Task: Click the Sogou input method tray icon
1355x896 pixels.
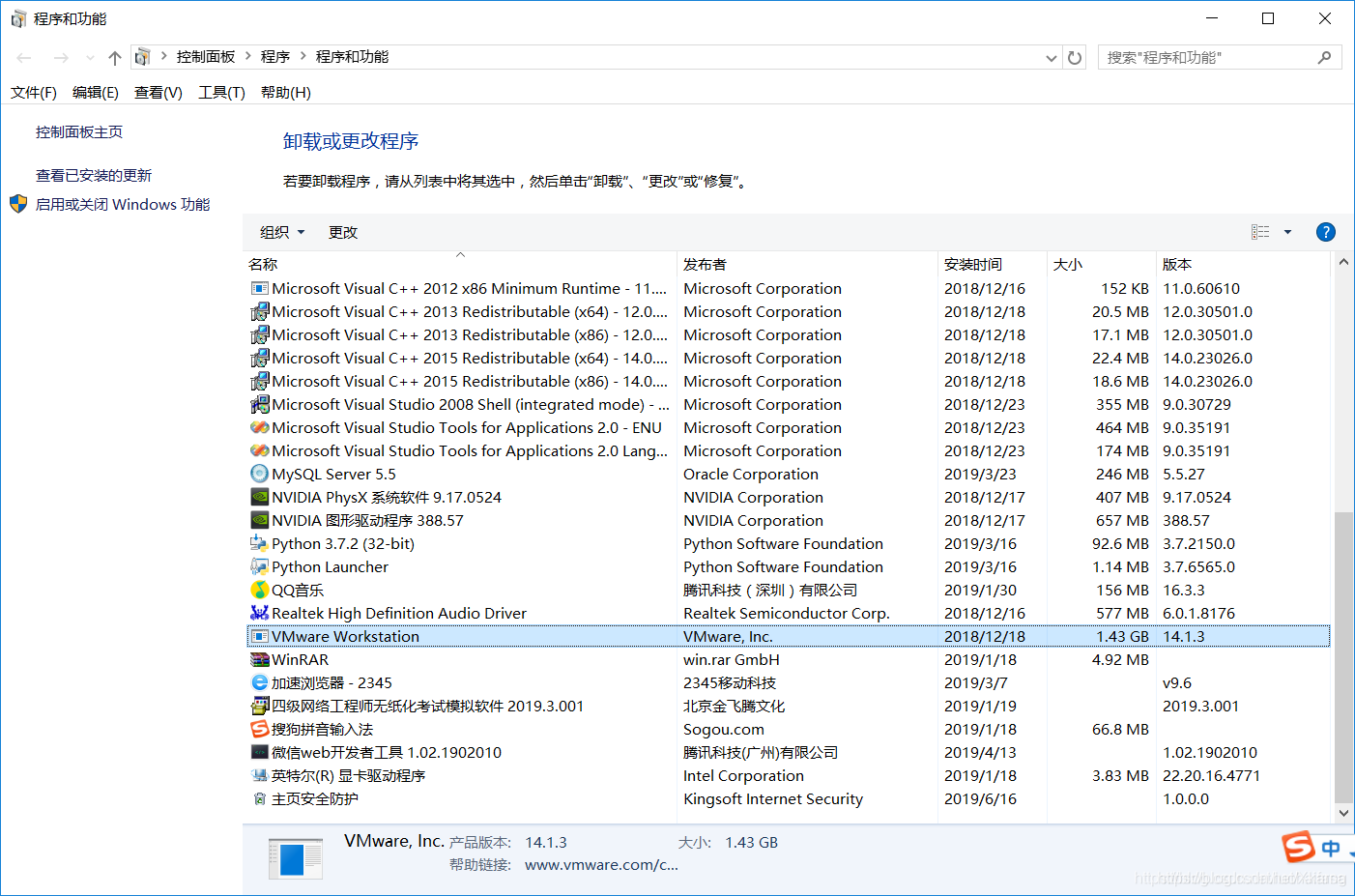Action: [1299, 847]
